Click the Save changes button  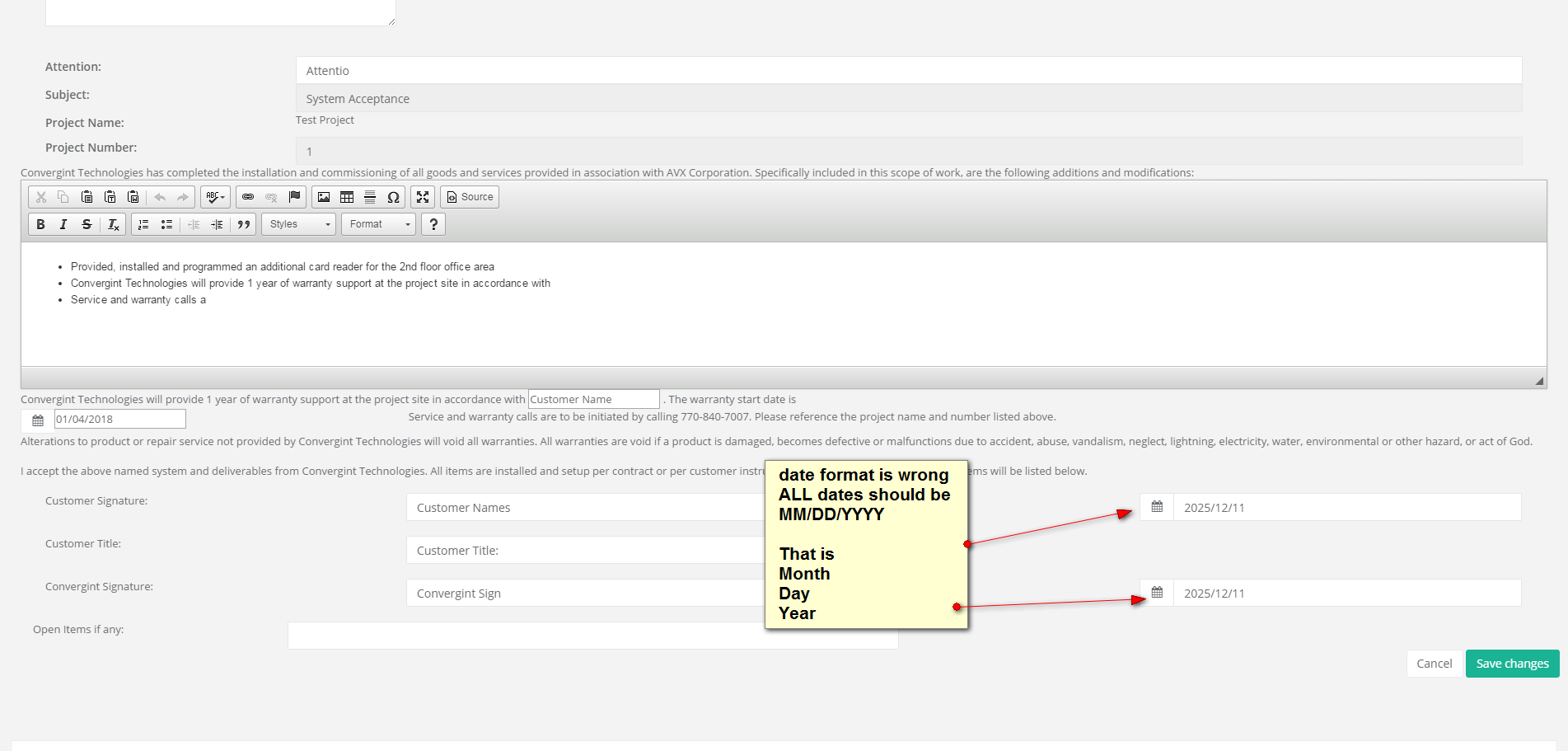point(1513,664)
